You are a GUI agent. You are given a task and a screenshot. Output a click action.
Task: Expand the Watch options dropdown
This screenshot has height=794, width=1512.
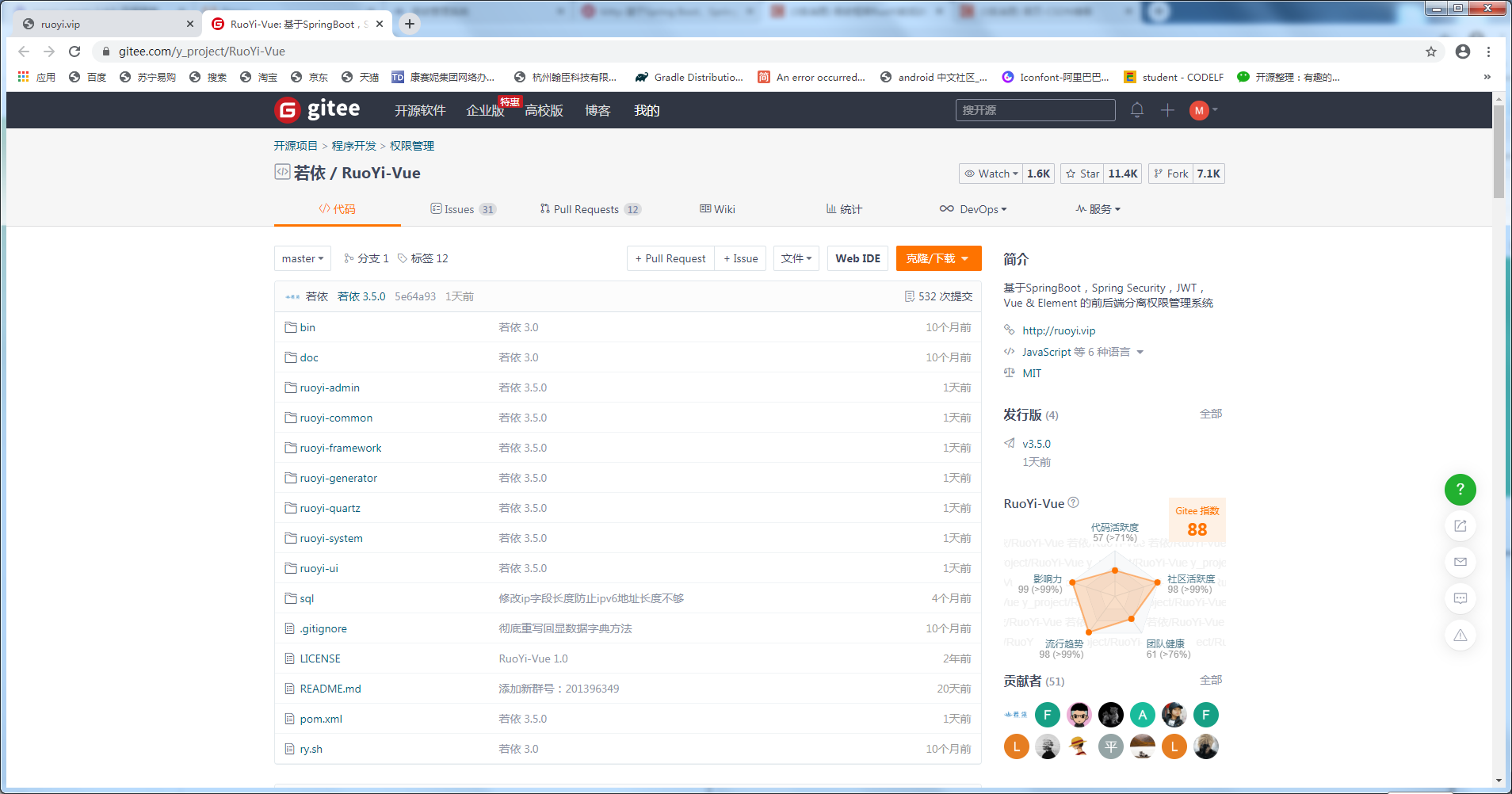(990, 174)
